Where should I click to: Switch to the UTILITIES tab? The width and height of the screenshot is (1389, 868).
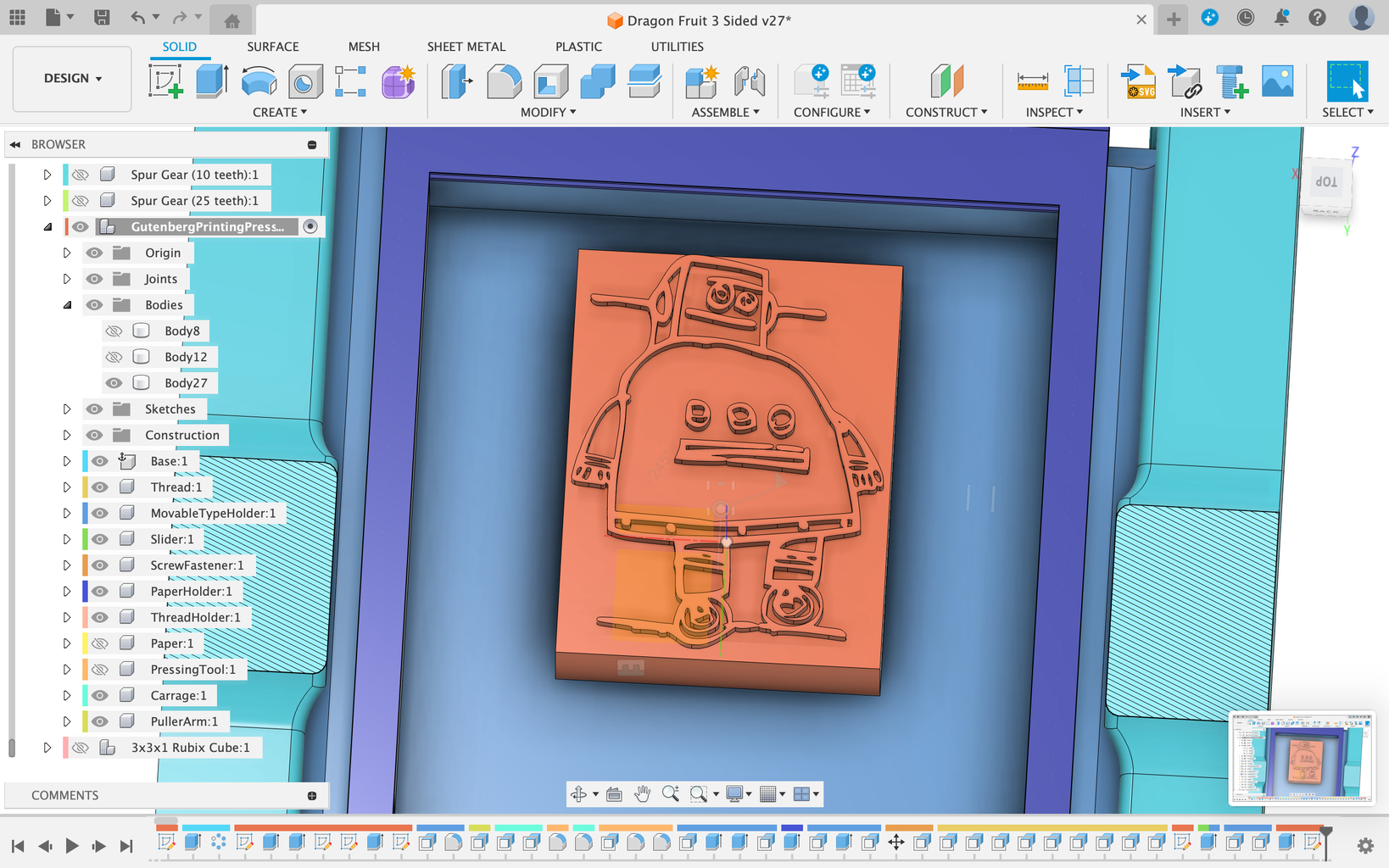pyautogui.click(x=677, y=47)
